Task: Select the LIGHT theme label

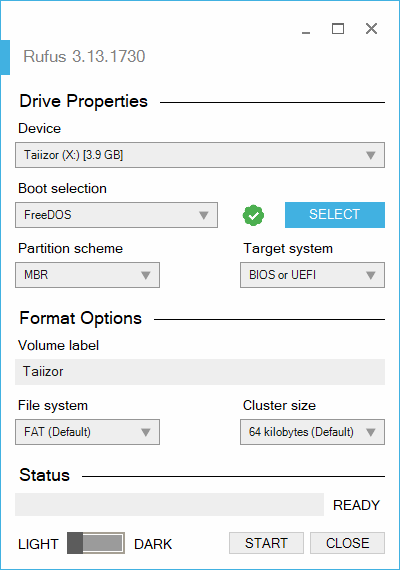Action: (38, 544)
